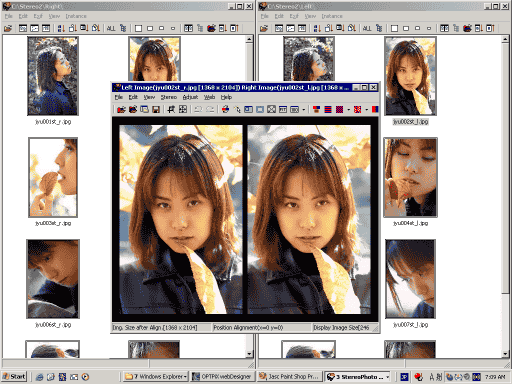Open the Stereo menu in viewer window
Viewport: 512px width, 384px height.
(169, 97)
